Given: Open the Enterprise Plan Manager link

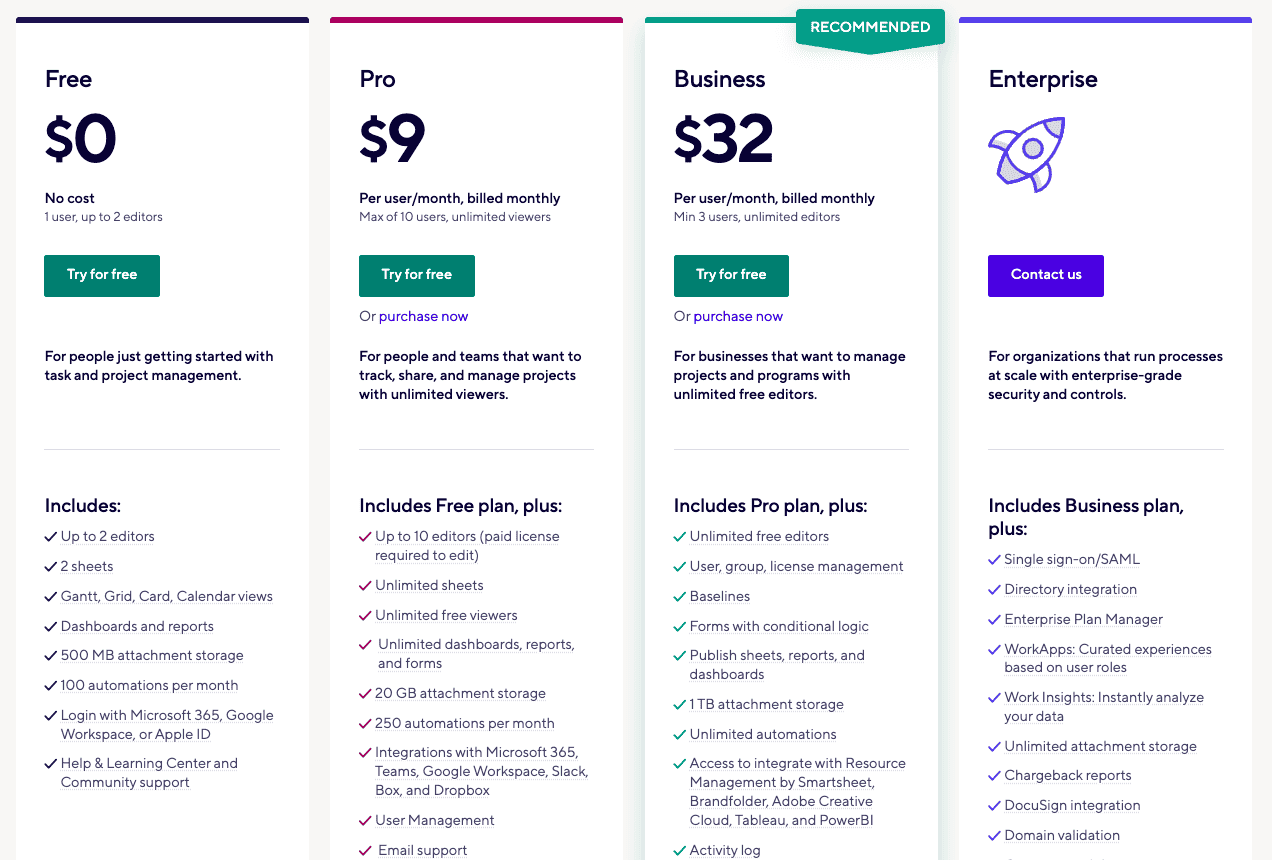Looking at the screenshot, I should [x=1083, y=619].
